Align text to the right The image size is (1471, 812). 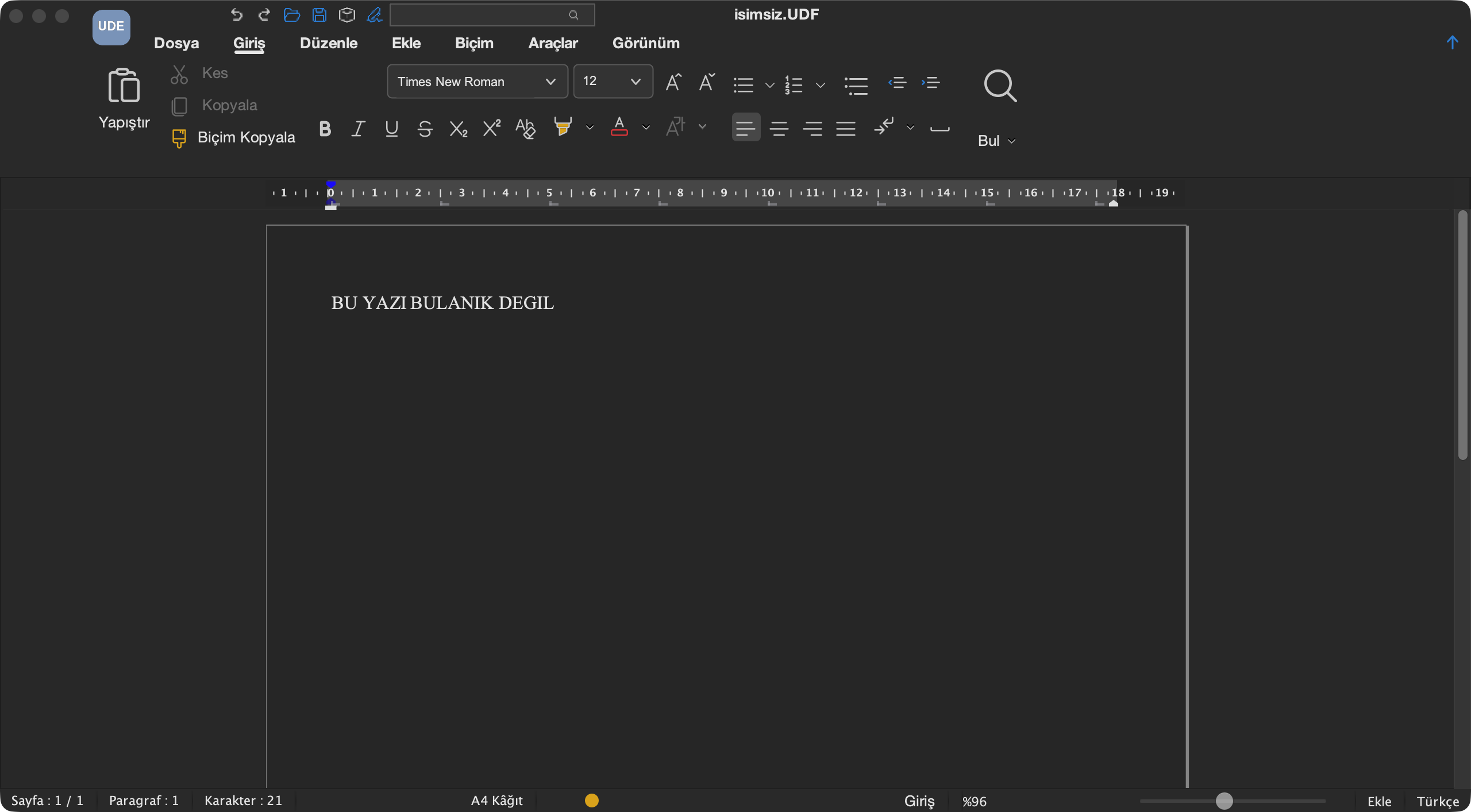click(812, 127)
